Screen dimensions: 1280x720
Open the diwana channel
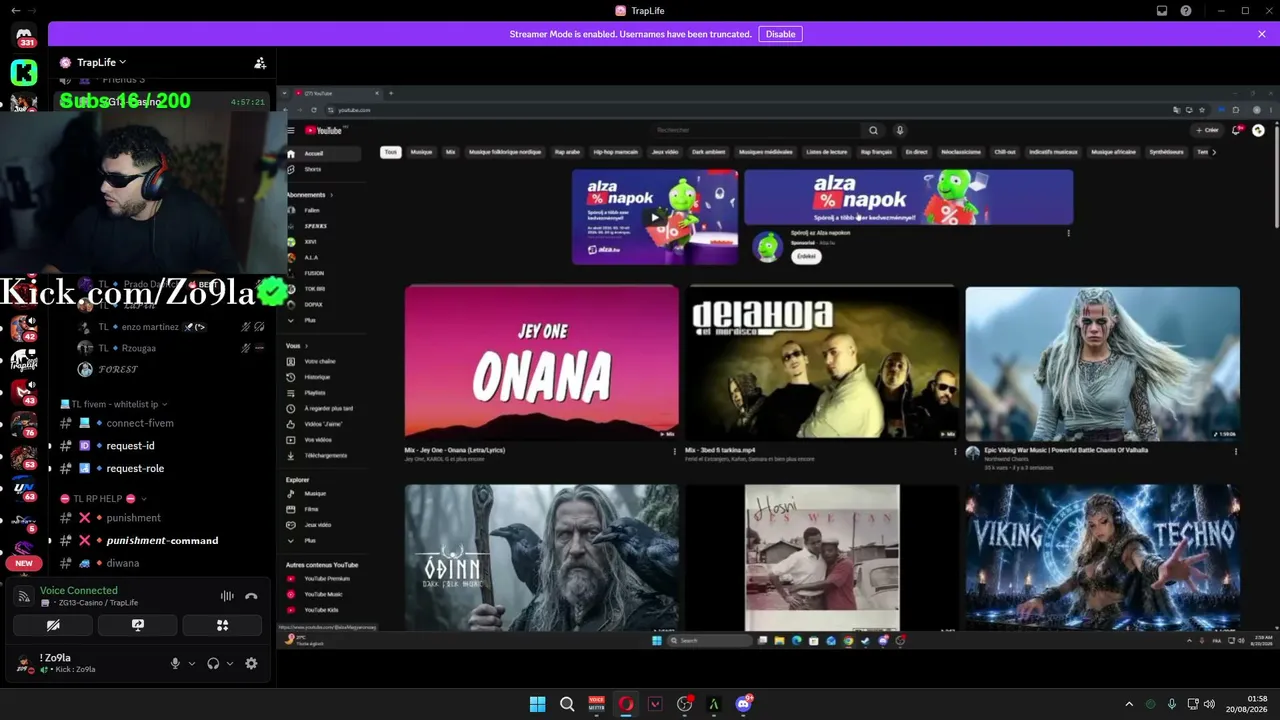[x=123, y=563]
